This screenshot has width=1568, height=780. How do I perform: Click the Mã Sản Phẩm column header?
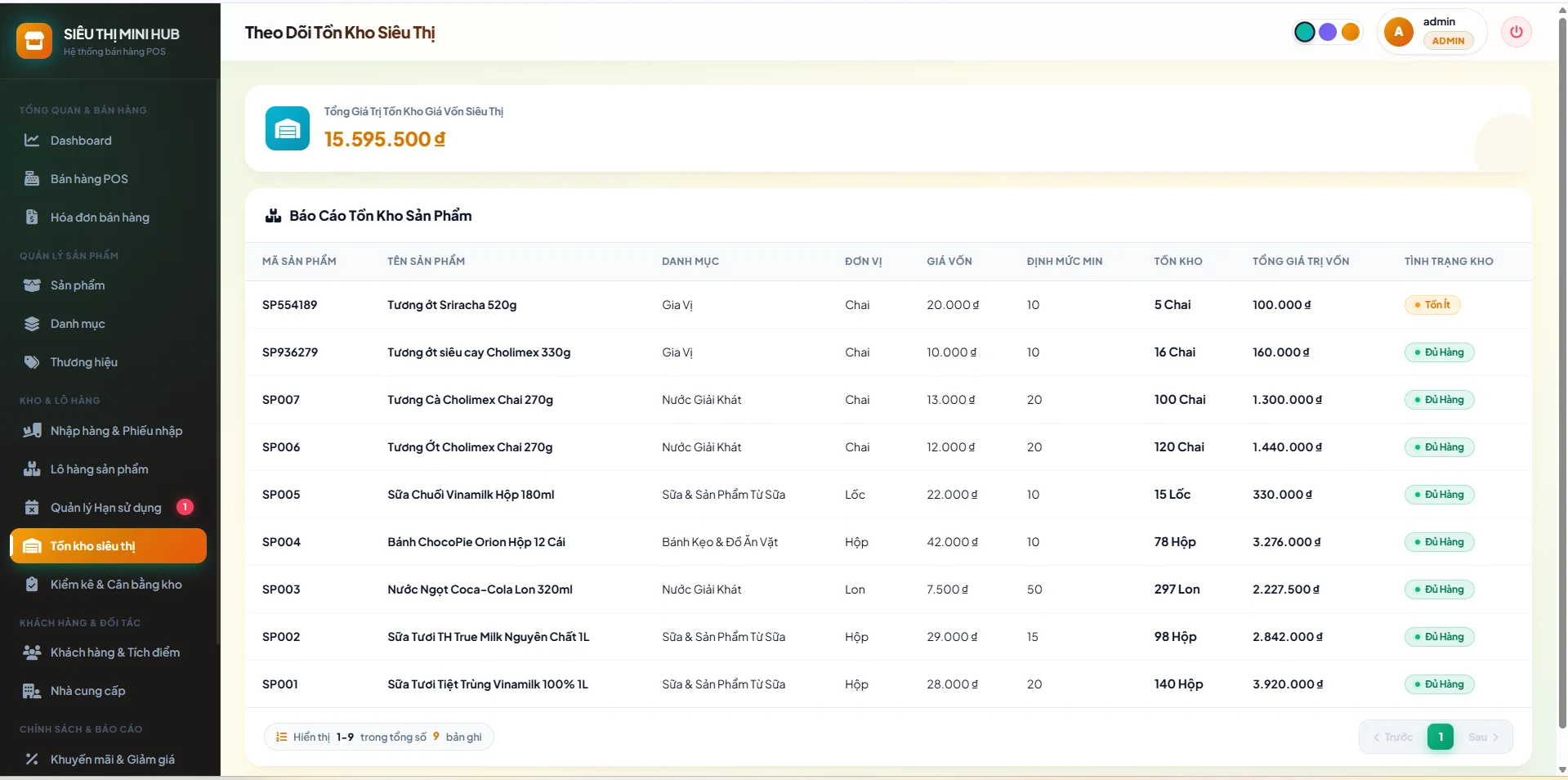coord(299,262)
